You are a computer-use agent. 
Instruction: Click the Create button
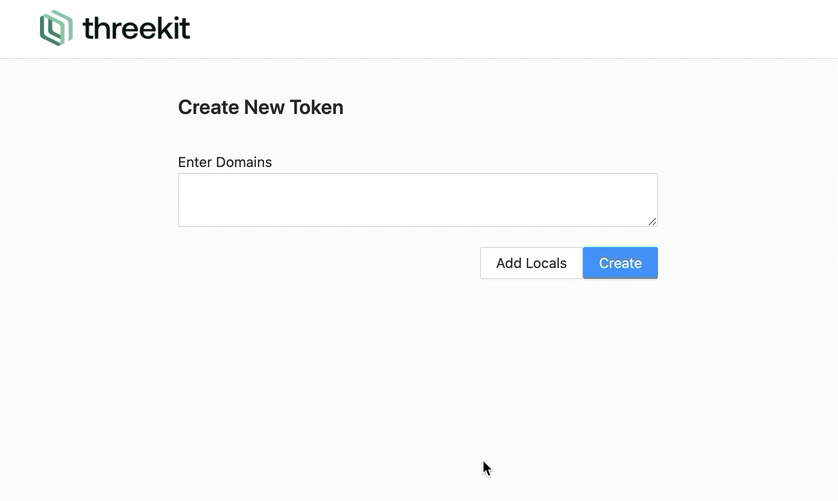pos(620,263)
